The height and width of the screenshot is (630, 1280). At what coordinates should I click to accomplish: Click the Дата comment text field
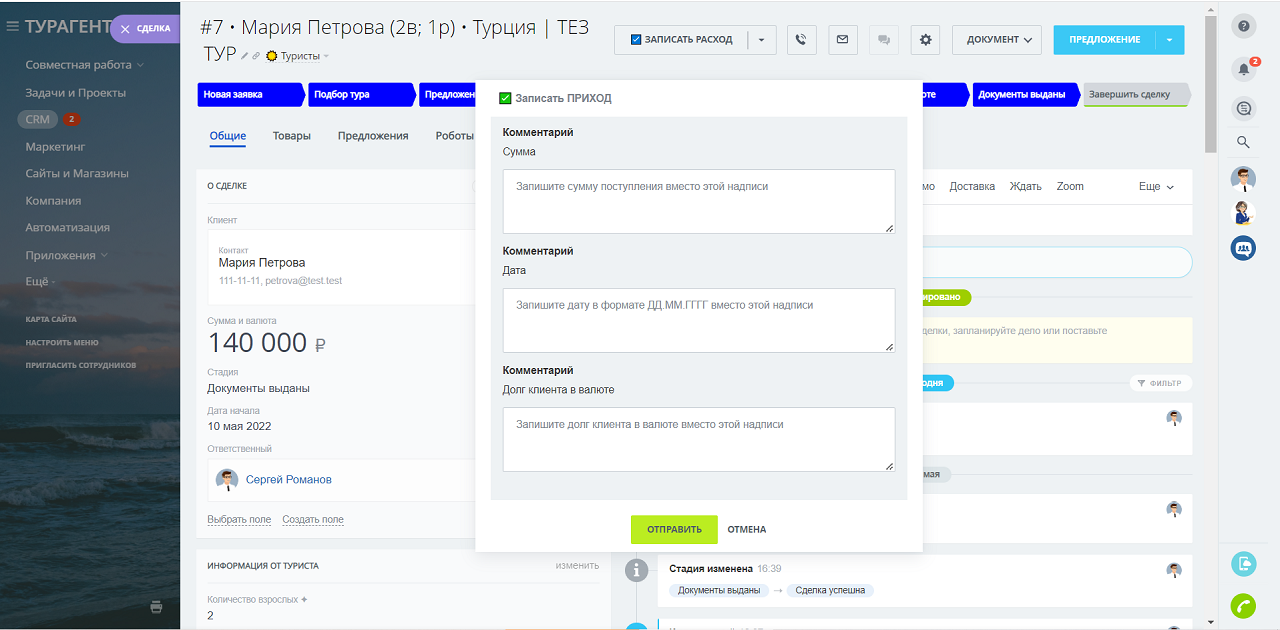699,320
